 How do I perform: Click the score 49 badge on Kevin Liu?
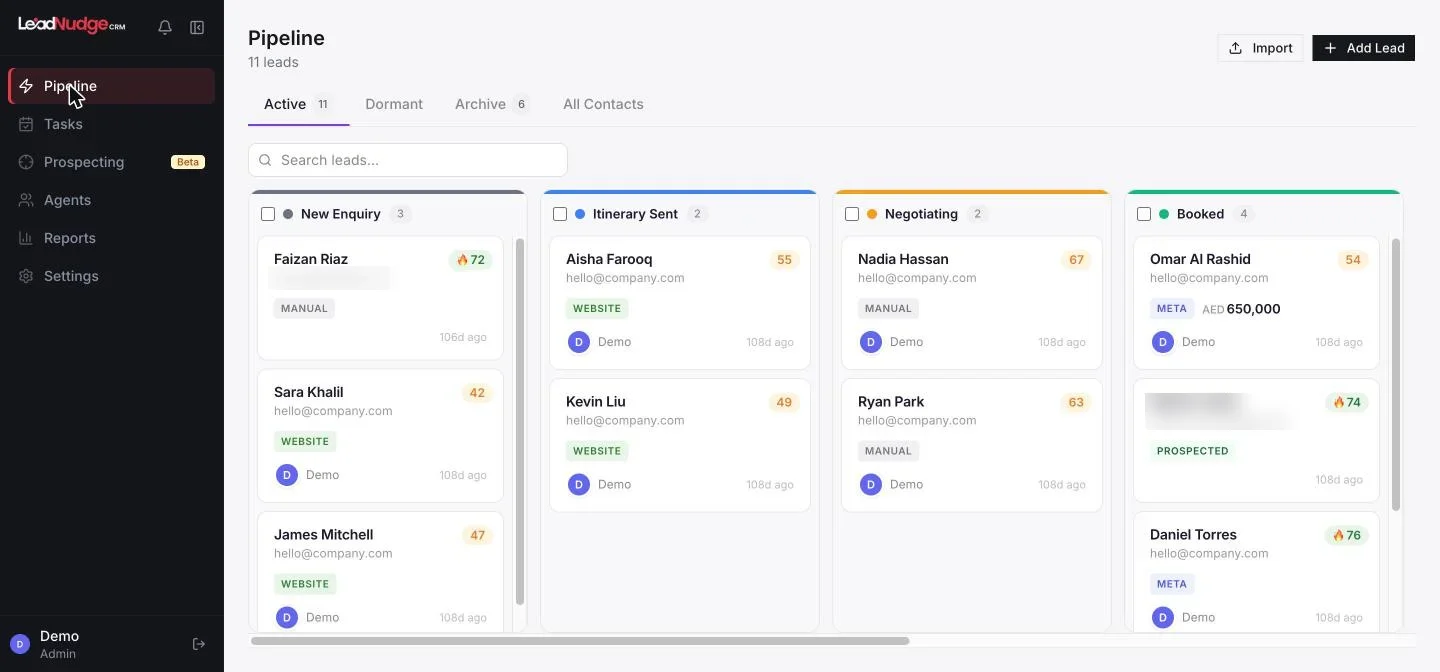[784, 403]
